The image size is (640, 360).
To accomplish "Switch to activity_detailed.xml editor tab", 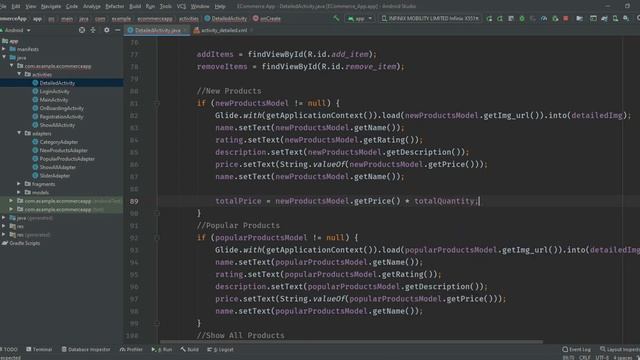I will click(224, 30).
